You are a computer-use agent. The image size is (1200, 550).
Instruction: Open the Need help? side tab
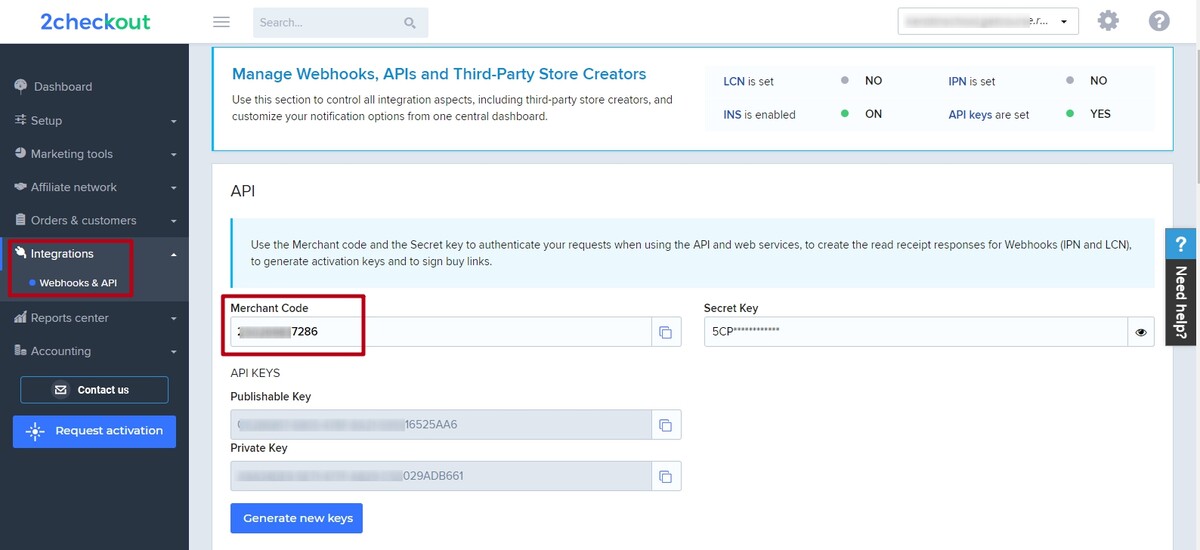tap(1180, 287)
